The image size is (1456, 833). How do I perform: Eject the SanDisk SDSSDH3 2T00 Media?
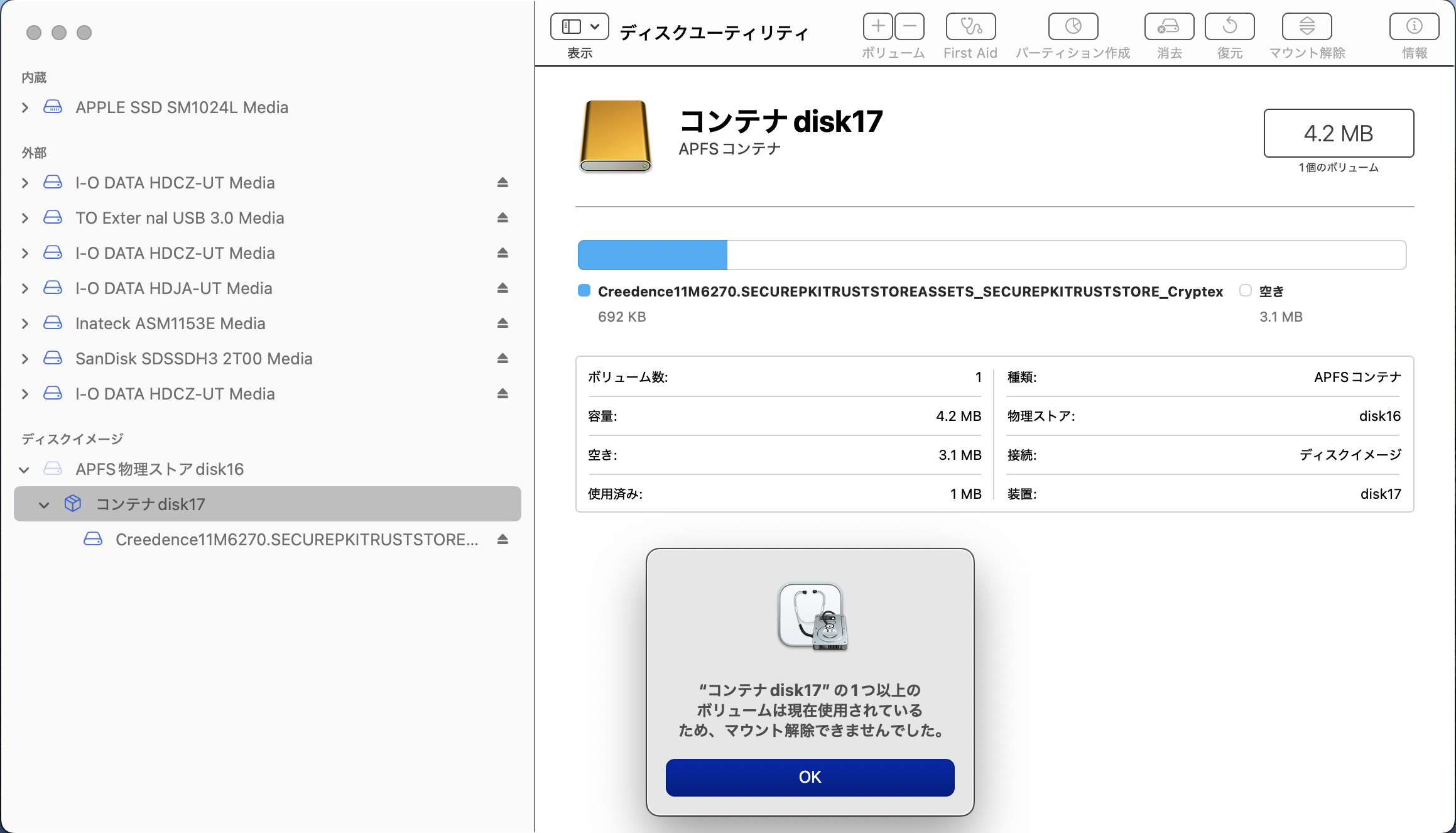[x=503, y=359]
